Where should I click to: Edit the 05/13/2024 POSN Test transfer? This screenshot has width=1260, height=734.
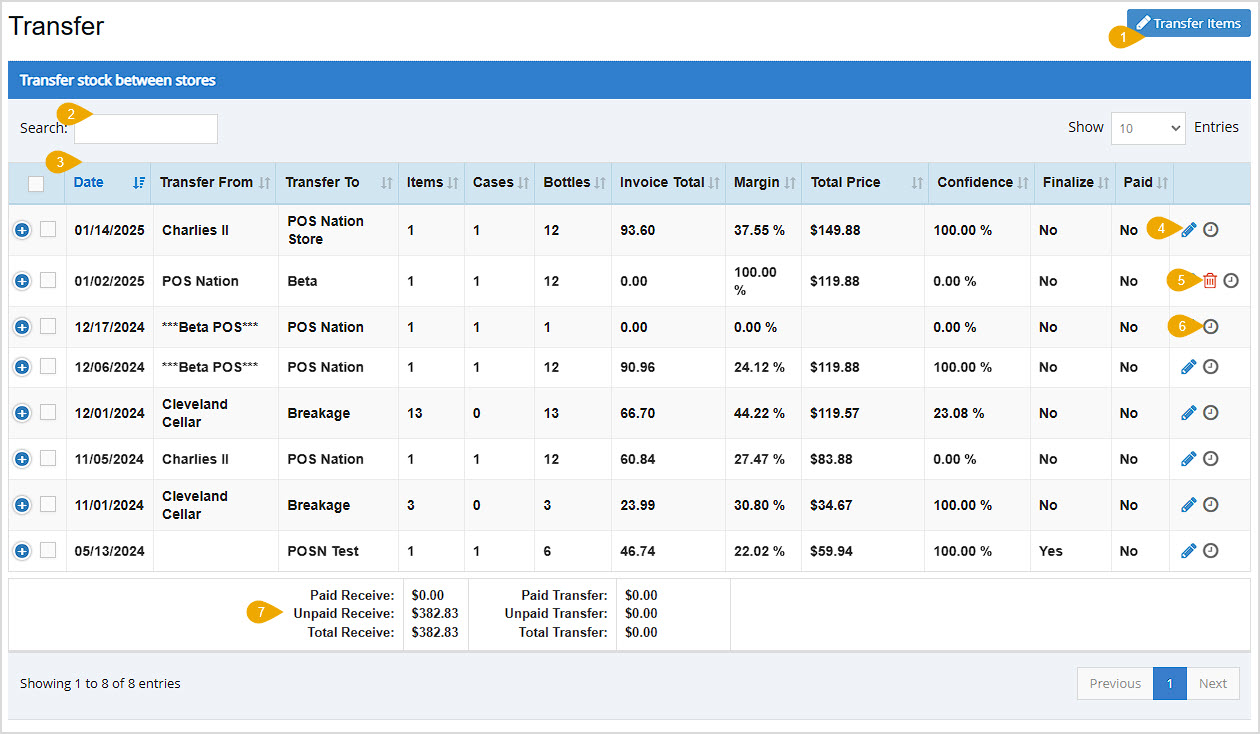coord(1188,550)
